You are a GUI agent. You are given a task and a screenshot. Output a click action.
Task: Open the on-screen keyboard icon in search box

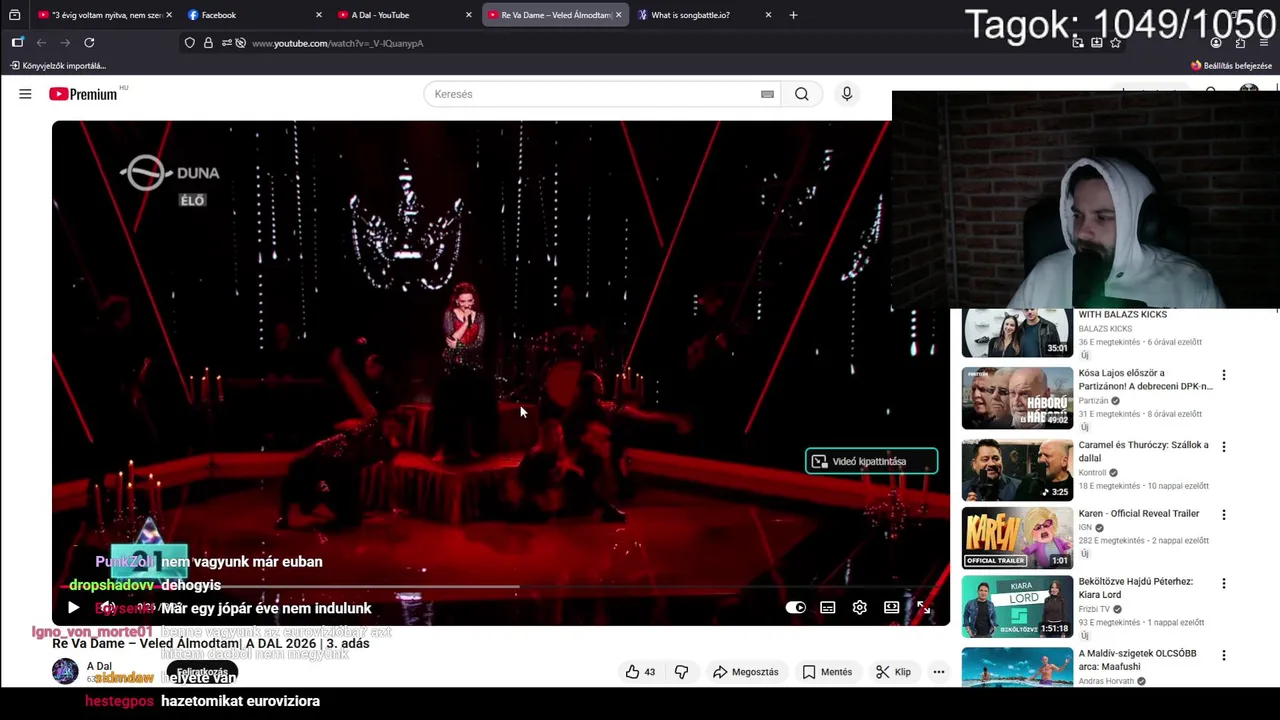click(767, 94)
